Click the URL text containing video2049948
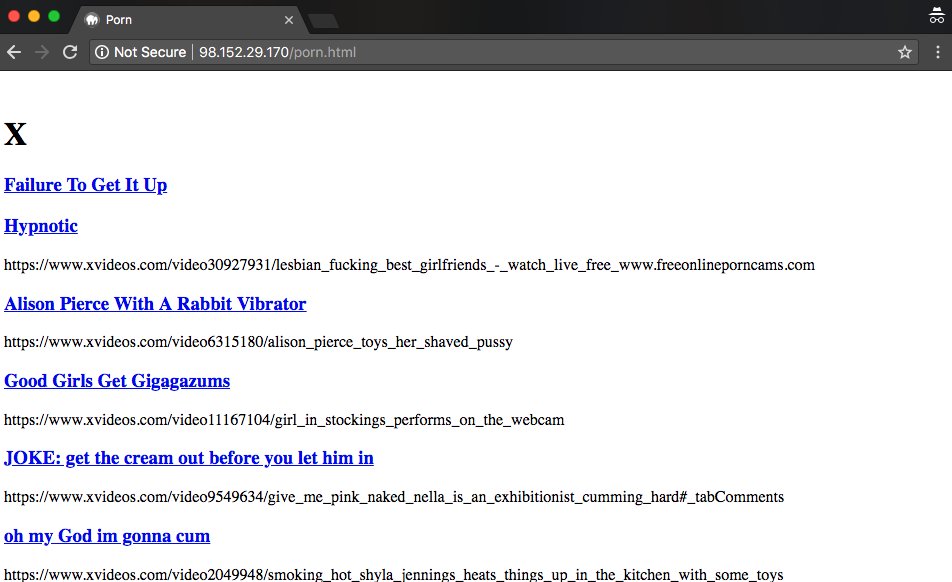 393,574
